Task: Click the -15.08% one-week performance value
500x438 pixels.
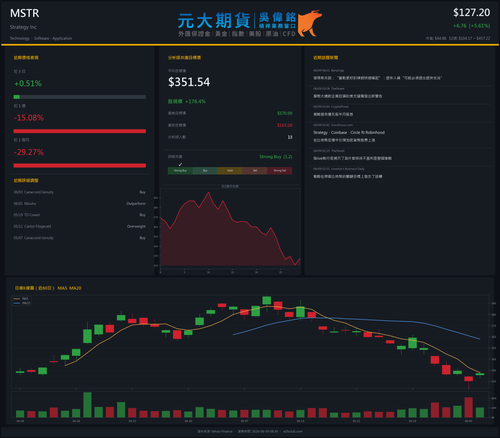Action: [x=29, y=118]
